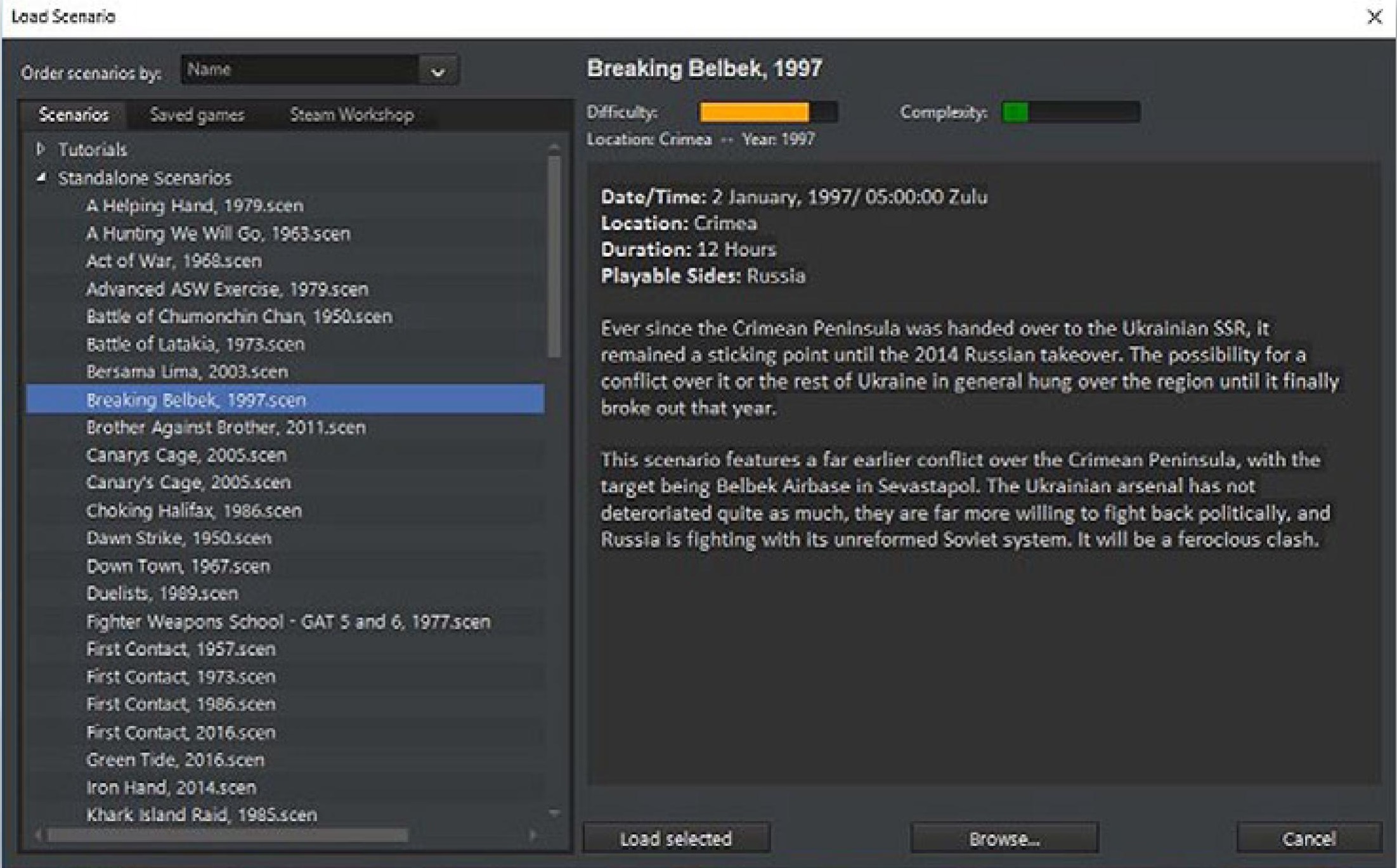Open the Order scenarios by dropdown
This screenshot has width=1397, height=868.
coord(438,71)
